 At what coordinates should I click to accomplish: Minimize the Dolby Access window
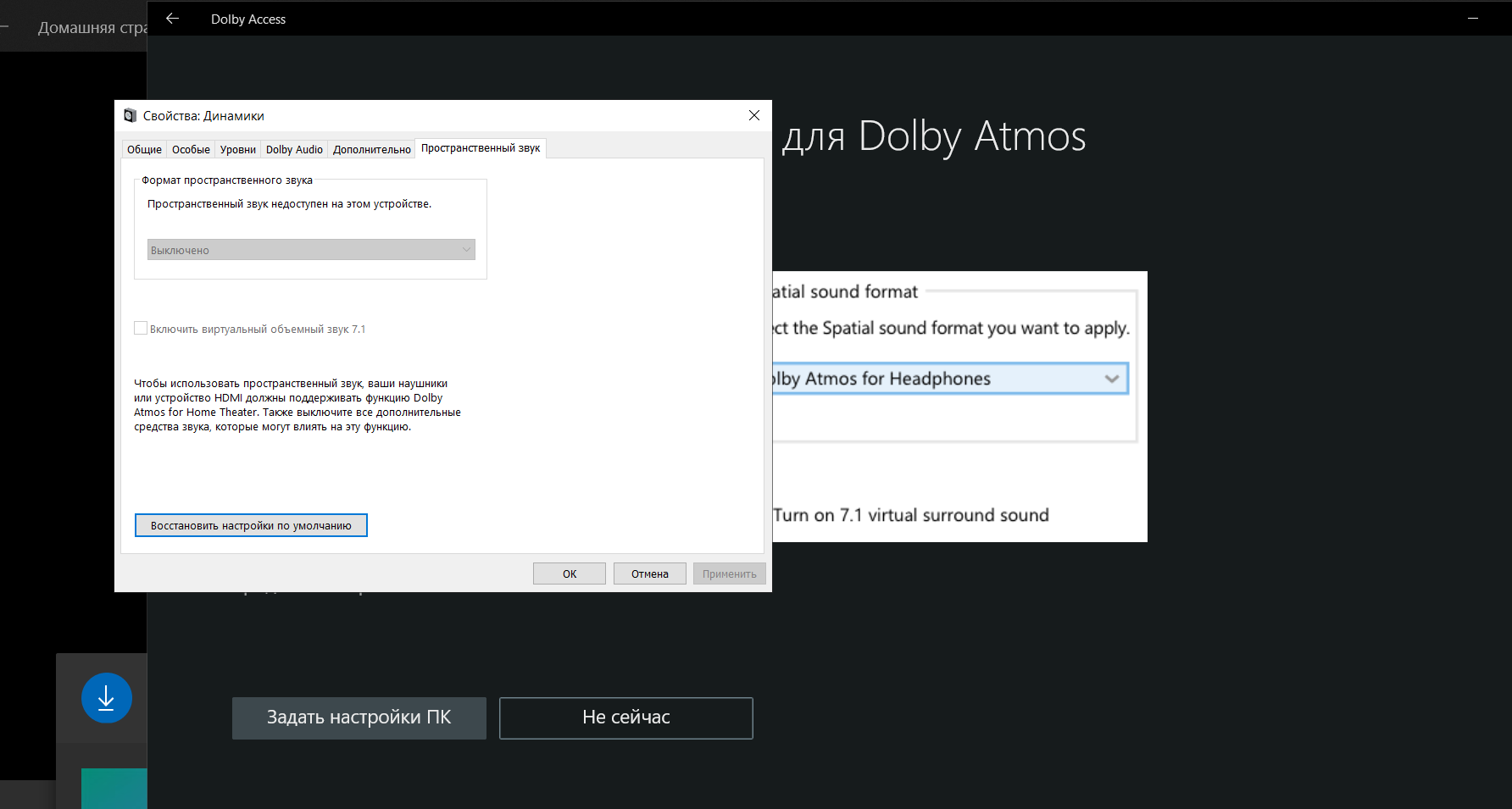[x=1473, y=19]
